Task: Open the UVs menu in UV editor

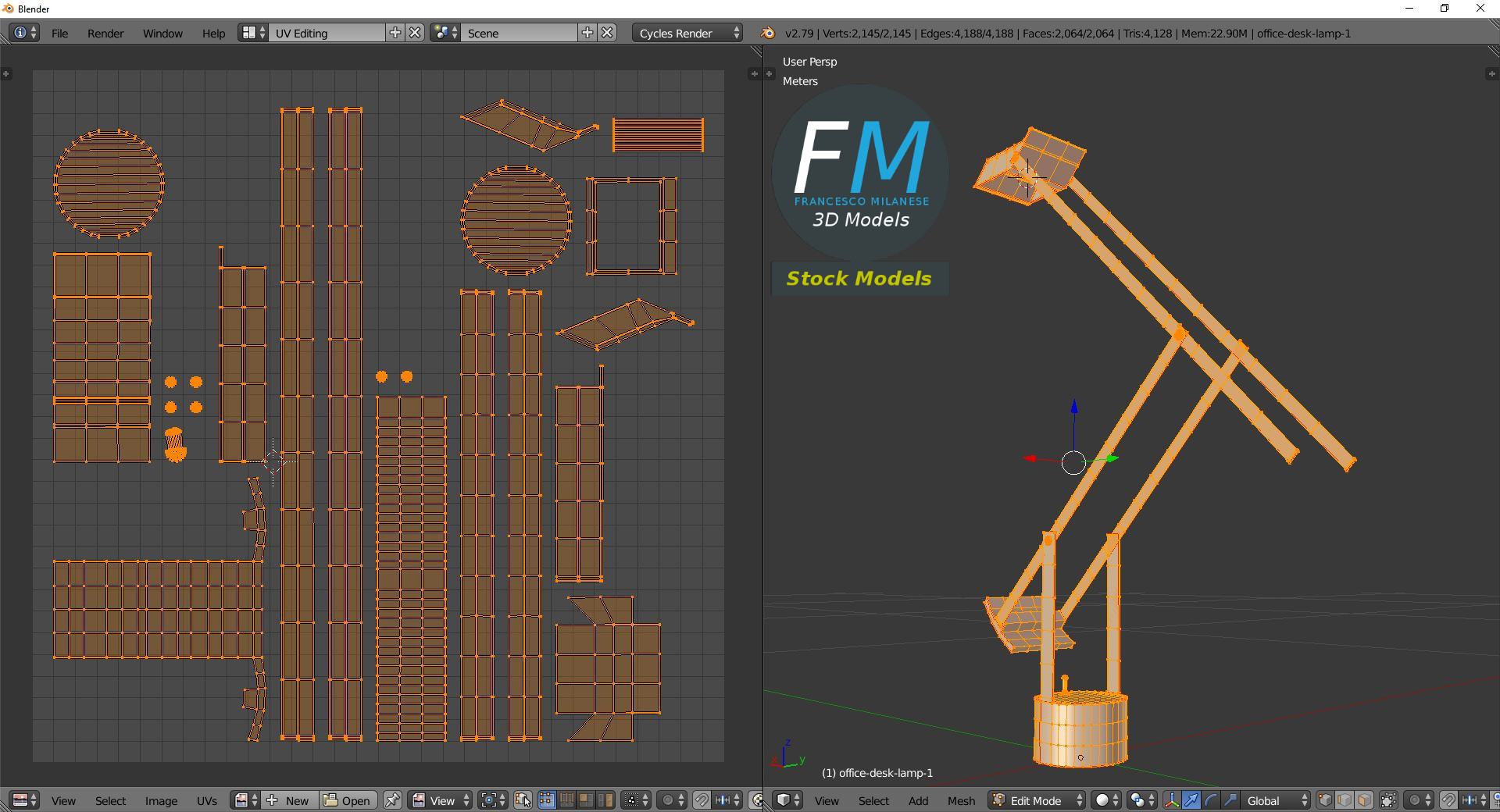Action: (x=207, y=800)
